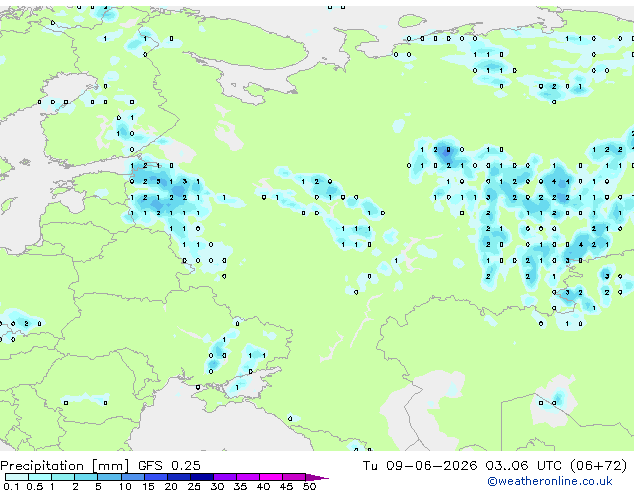Click the 25–30 mm legend color swatch
Viewport: 634px width, 490px height.
pyautogui.click(x=202, y=477)
